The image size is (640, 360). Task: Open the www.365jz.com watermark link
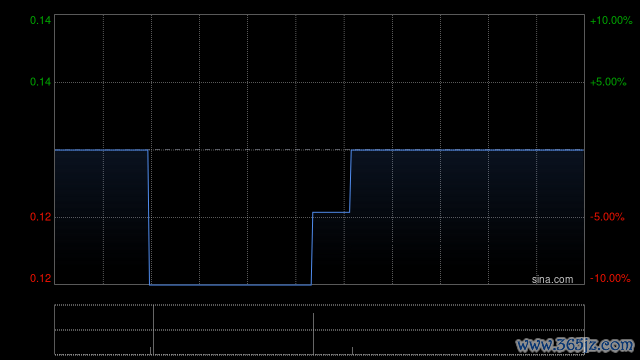[x=575, y=345]
